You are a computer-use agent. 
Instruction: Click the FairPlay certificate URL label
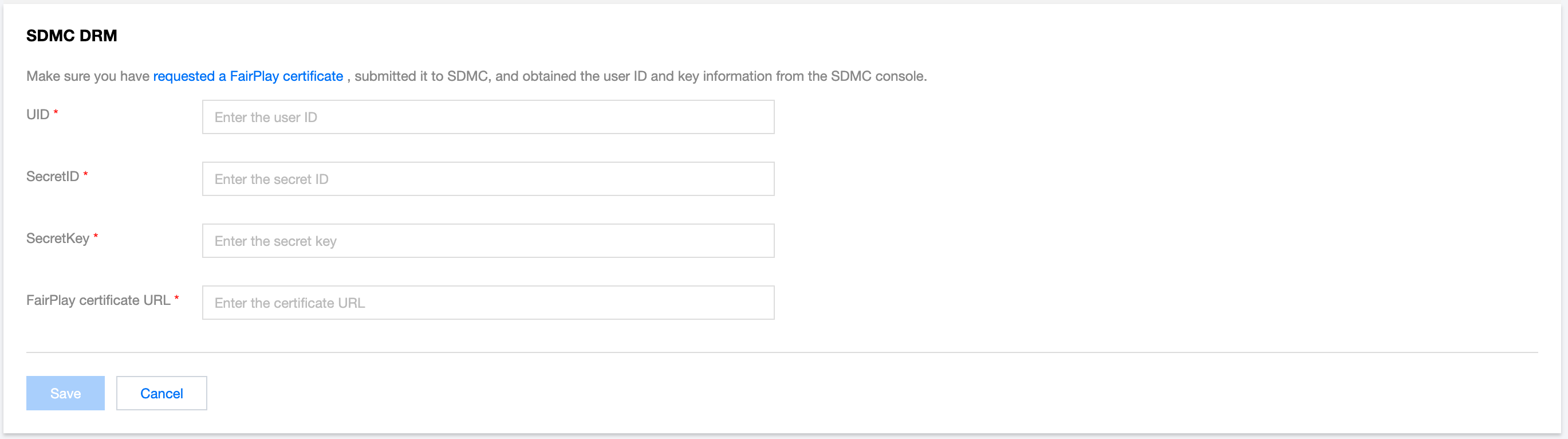click(98, 300)
